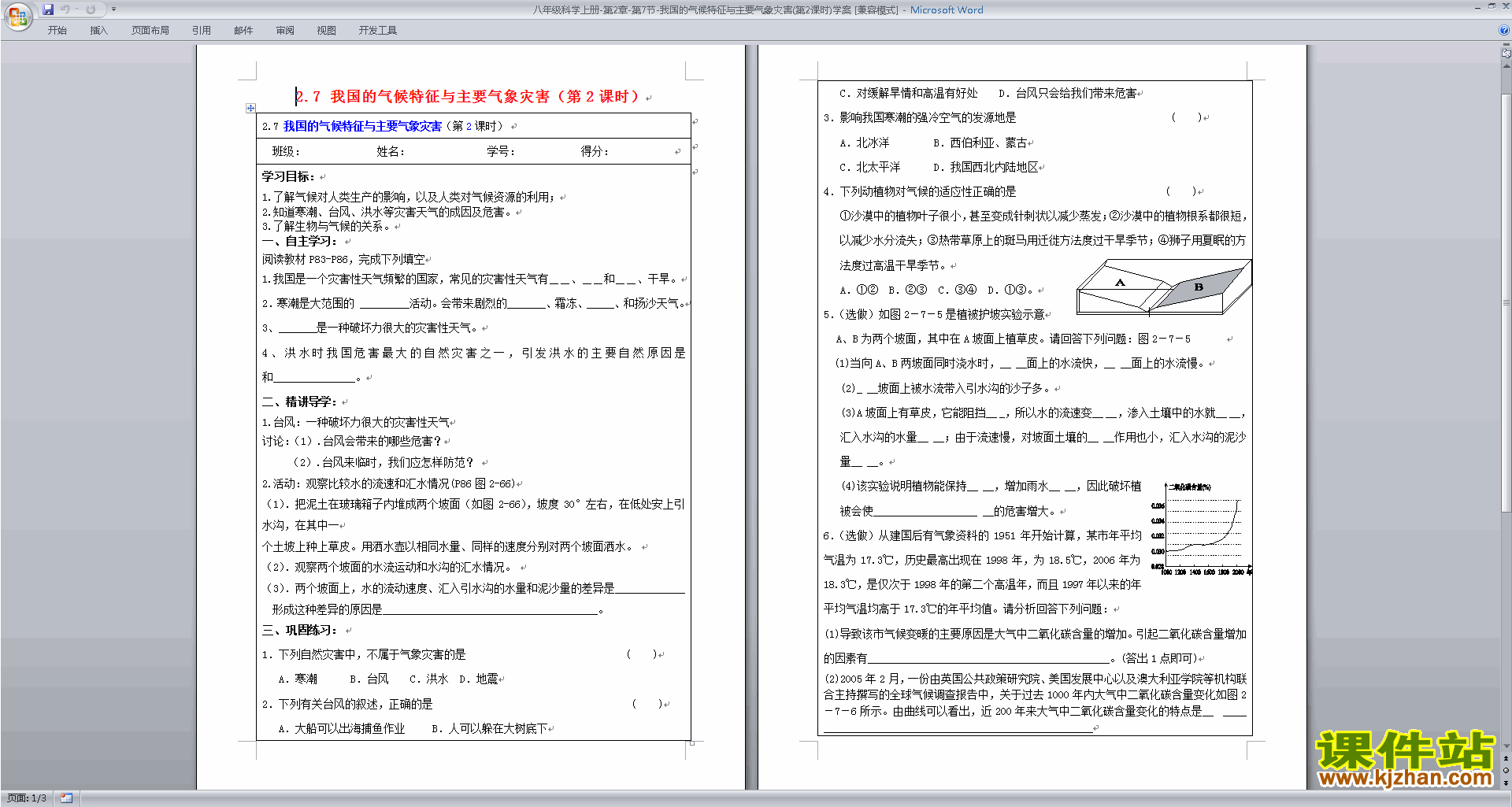Image resolution: width=1512 pixels, height=807 pixels.
Task: Toggle the ruler icon above vertical scrollbar
Action: coord(1506,54)
